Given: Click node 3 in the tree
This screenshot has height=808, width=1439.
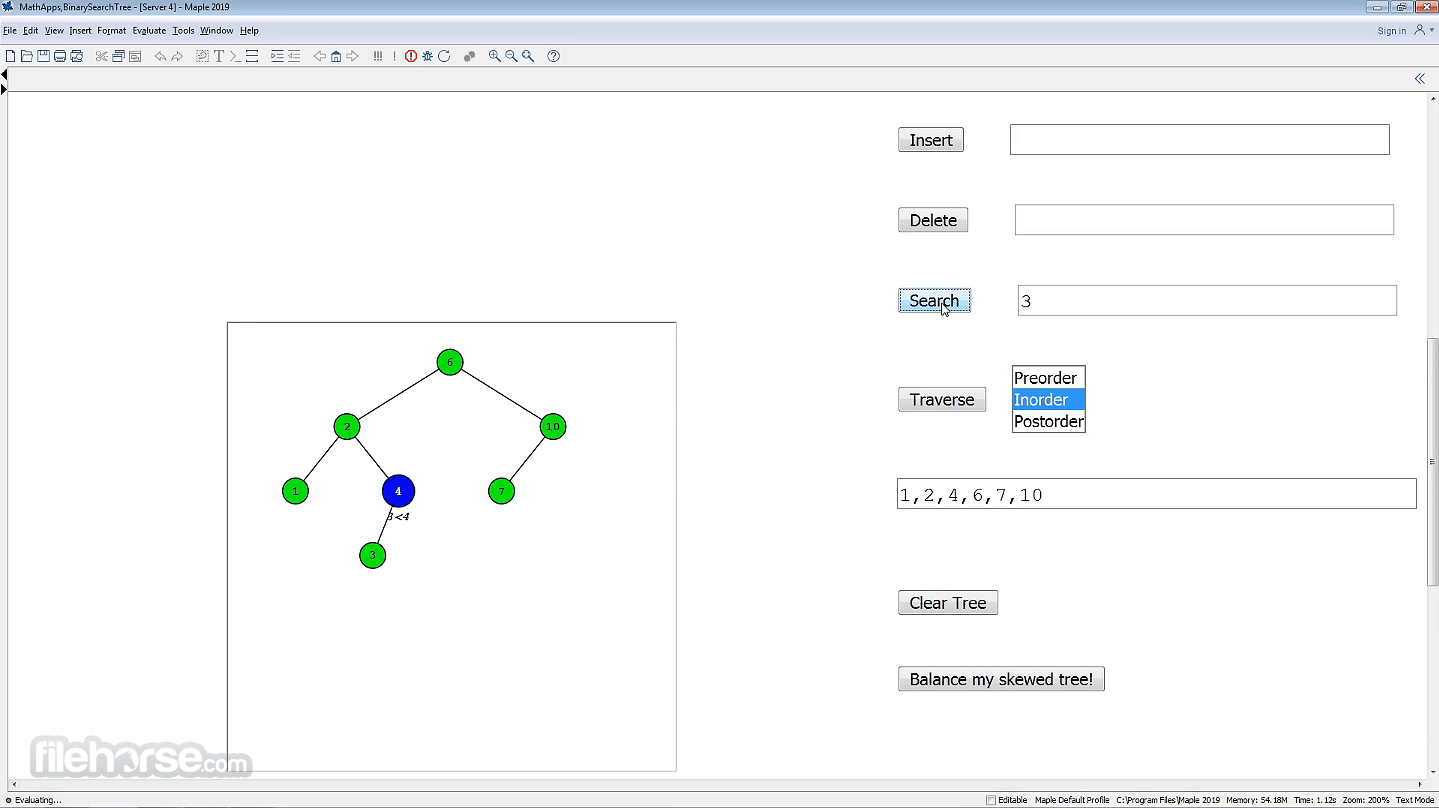Looking at the screenshot, I should pos(372,555).
